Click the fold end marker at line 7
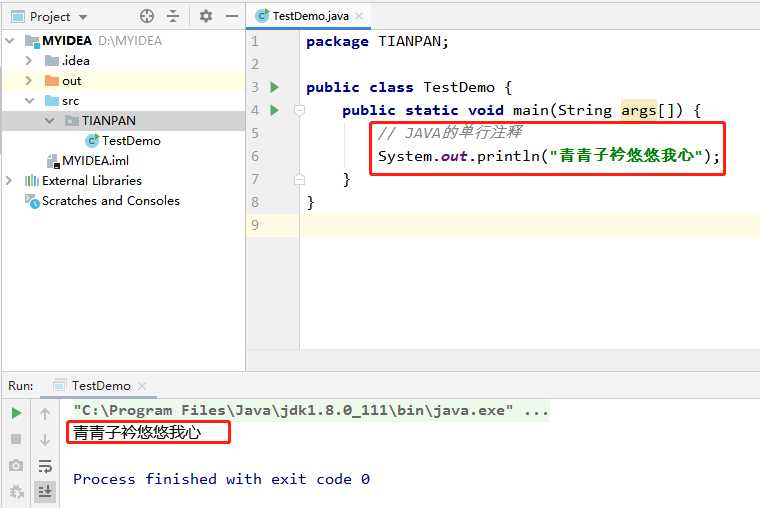Image resolution: width=760 pixels, height=508 pixels. click(300, 180)
